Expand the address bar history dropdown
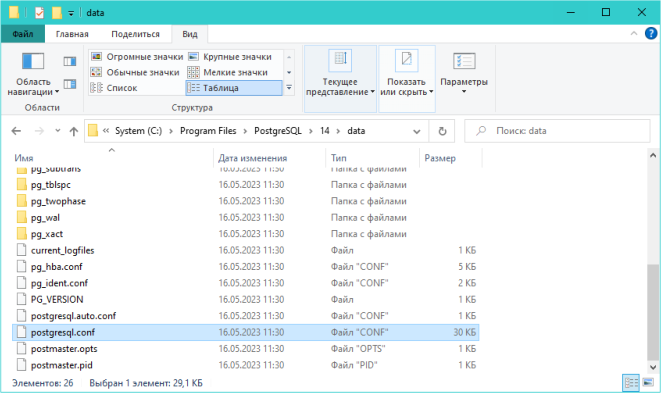661x393 pixels. pyautogui.click(x=416, y=131)
